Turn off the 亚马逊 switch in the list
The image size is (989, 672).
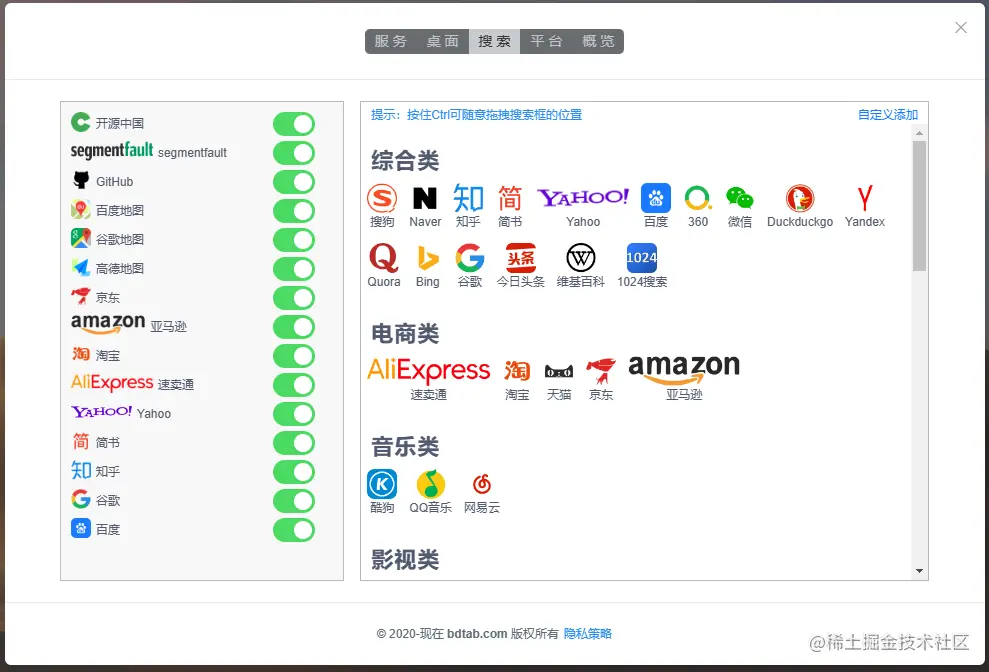point(294,327)
